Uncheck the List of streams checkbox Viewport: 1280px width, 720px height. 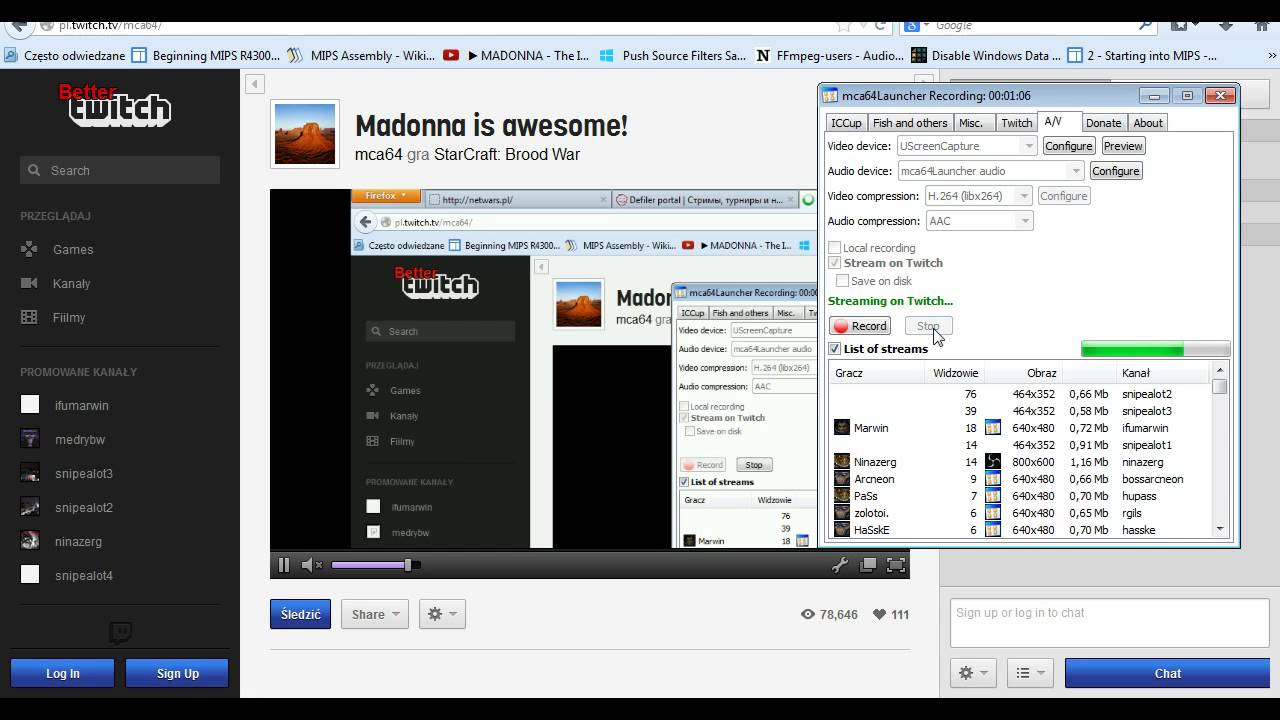pos(835,348)
